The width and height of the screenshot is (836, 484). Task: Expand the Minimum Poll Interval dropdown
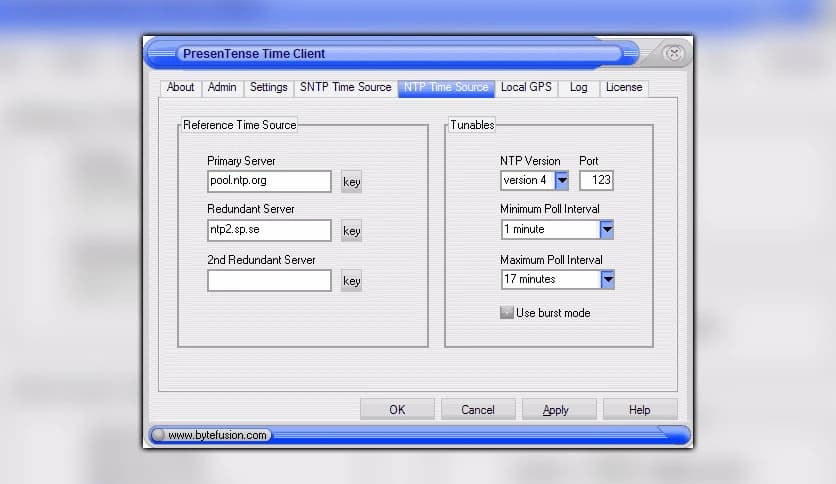[607, 230]
